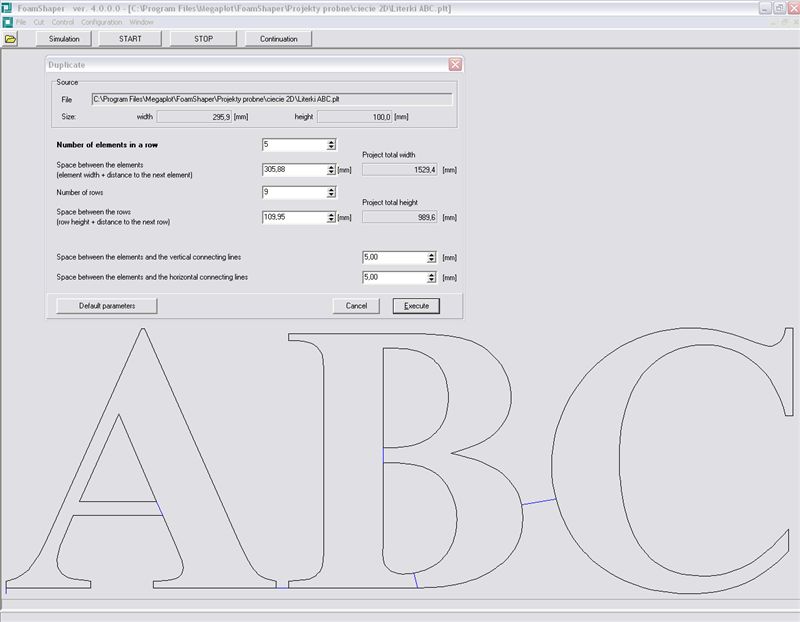
Task: Click the FoamShaper title bar icon
Action: (x=7, y=7)
